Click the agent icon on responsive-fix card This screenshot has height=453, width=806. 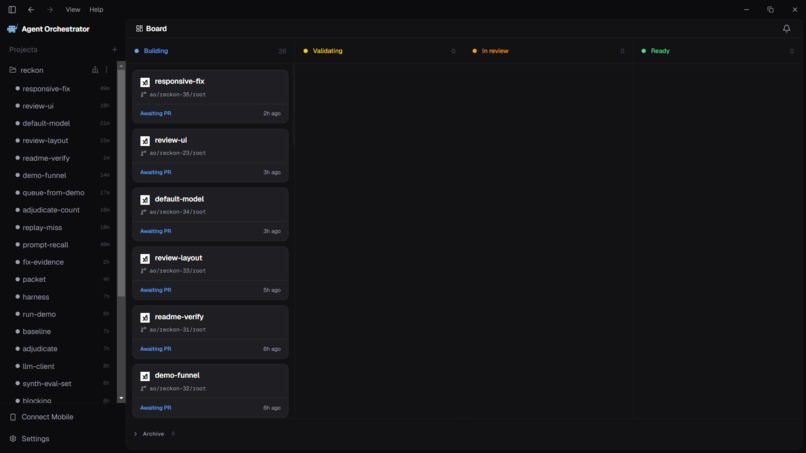[x=145, y=82]
